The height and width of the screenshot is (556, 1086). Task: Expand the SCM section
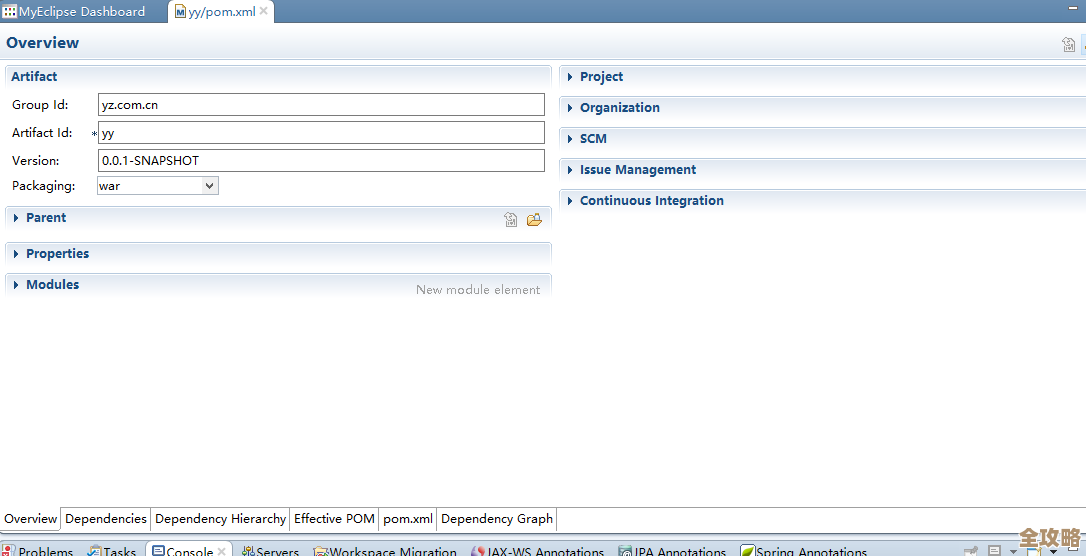[x=593, y=139]
